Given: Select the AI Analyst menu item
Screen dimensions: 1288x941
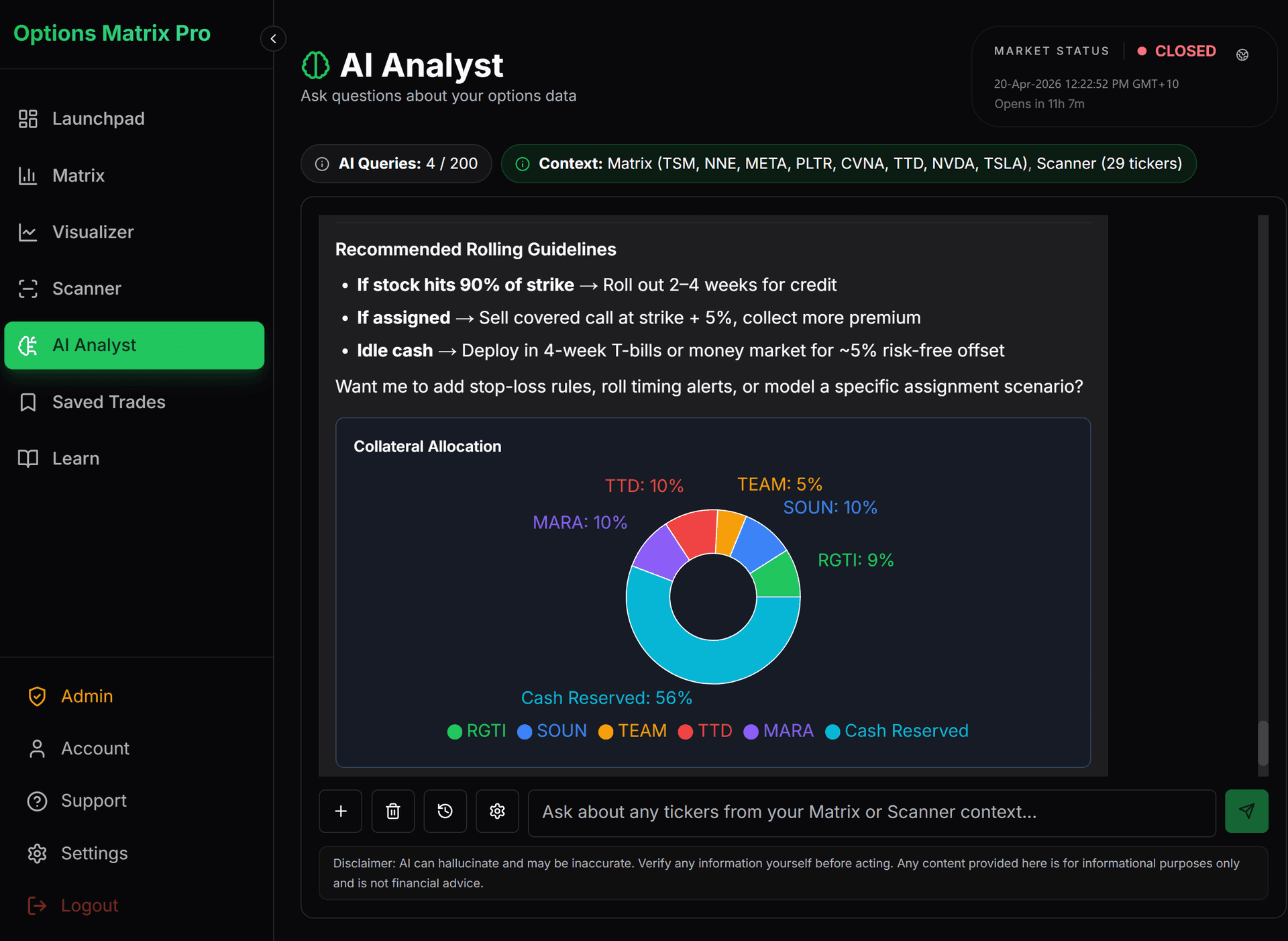Looking at the screenshot, I should click(134, 345).
